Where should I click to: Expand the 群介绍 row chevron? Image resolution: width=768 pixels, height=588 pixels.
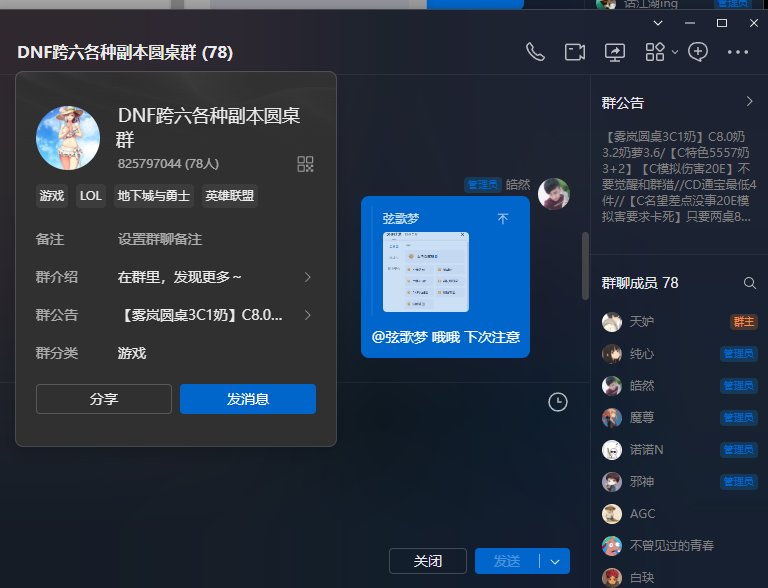pyautogui.click(x=308, y=277)
